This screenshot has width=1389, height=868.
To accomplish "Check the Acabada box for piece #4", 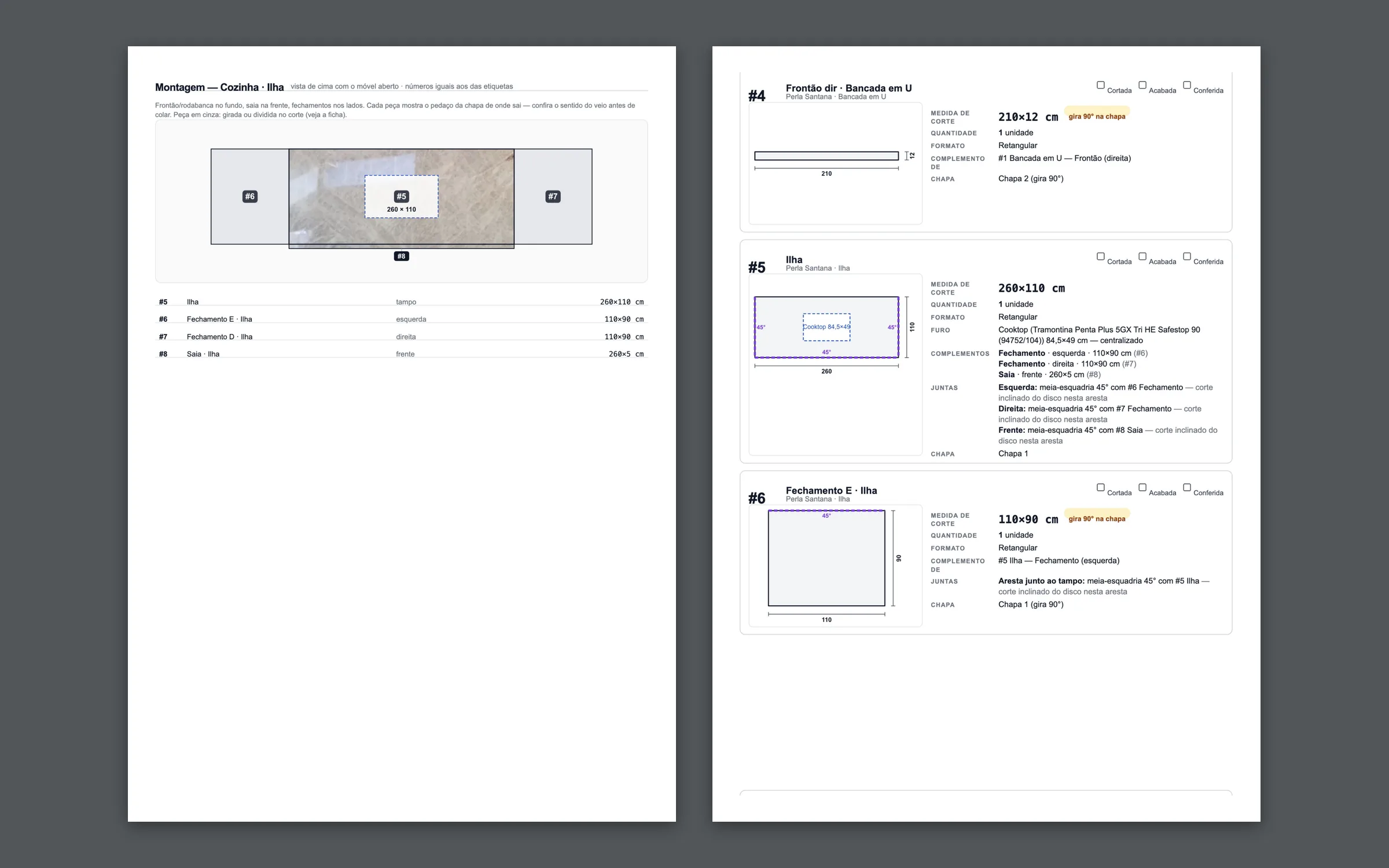I will pos(1142,85).
